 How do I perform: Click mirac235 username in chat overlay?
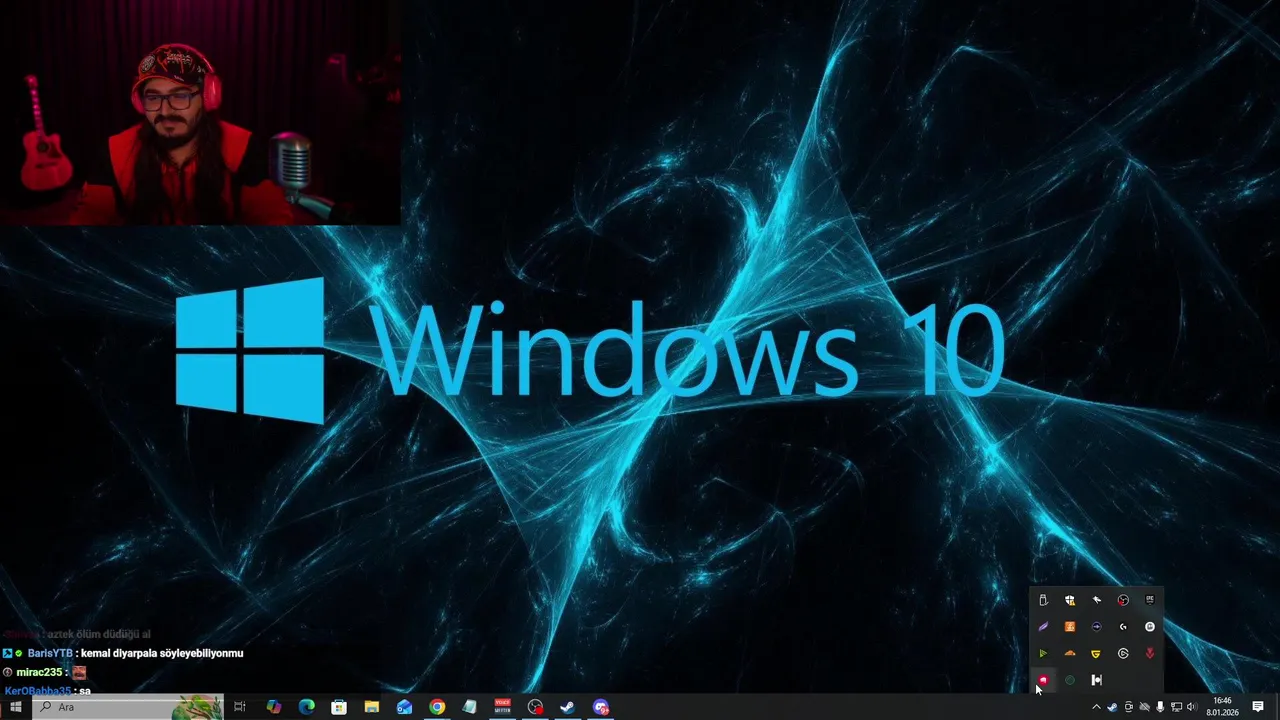[x=39, y=672]
